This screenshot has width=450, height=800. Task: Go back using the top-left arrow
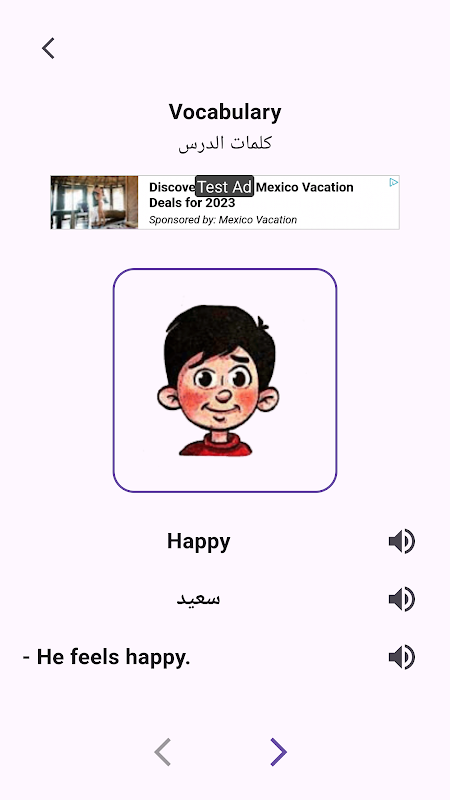(48, 48)
